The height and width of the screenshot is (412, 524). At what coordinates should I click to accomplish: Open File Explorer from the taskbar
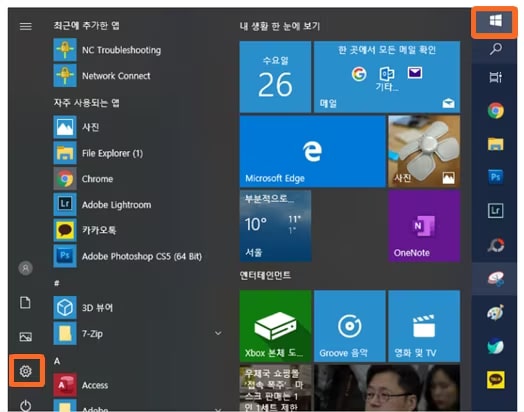point(495,144)
